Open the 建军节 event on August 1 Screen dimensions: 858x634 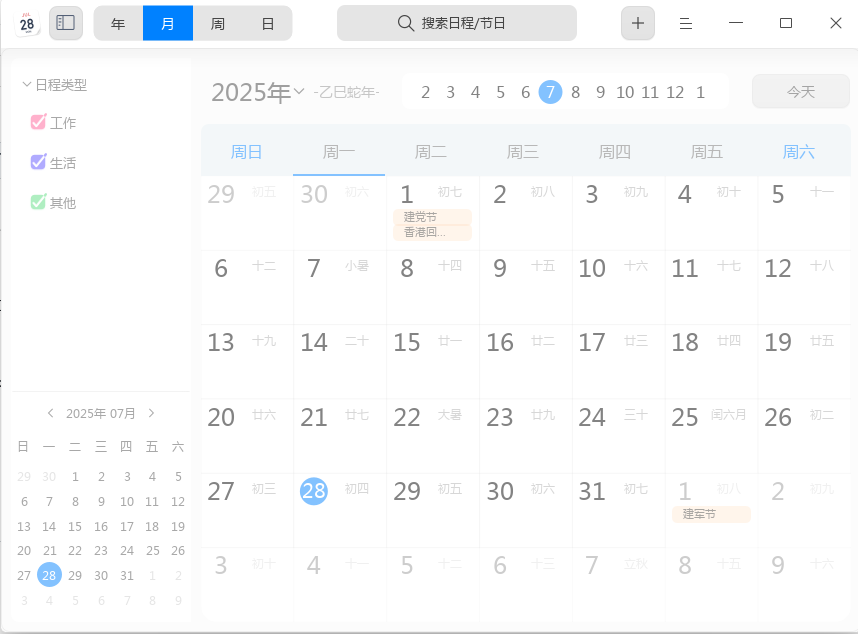pos(711,514)
